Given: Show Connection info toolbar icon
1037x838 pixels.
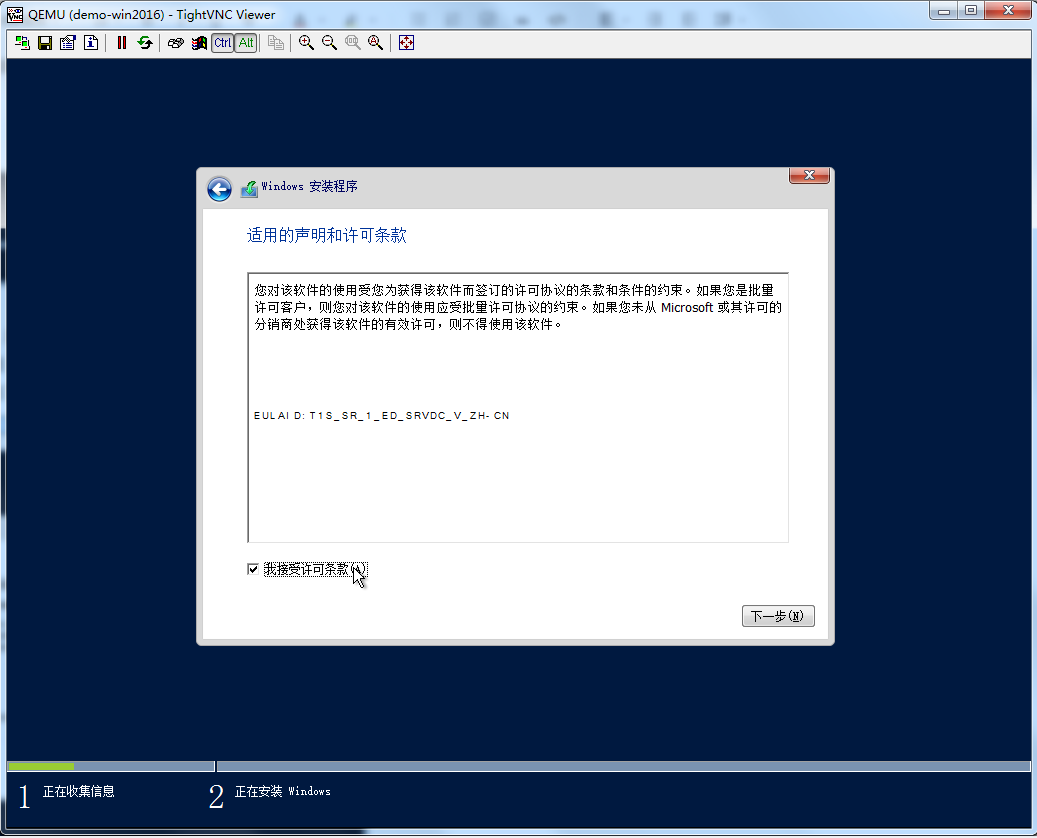Looking at the screenshot, I should (91, 43).
